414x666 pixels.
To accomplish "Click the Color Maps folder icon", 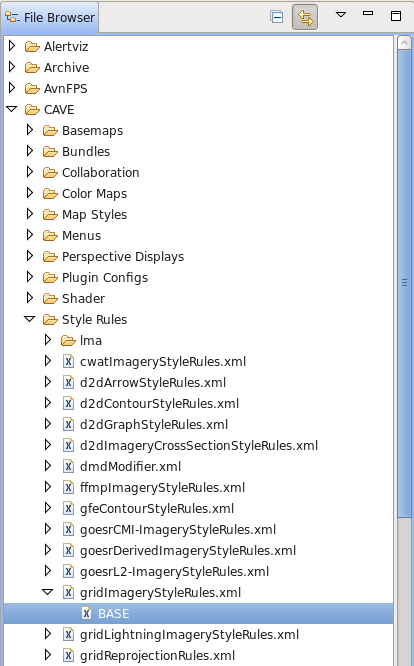I will coord(50,194).
